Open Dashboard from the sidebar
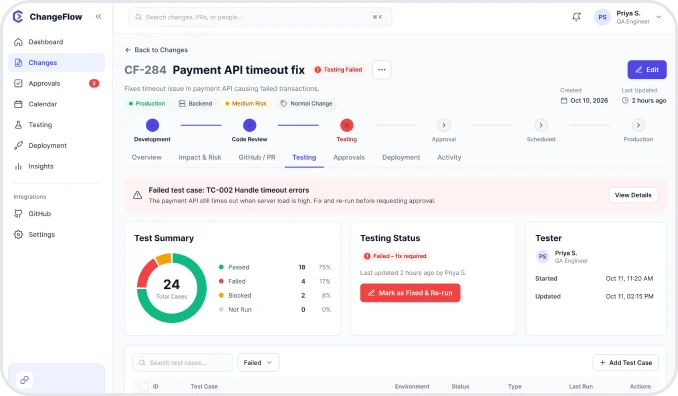Viewport: 678px width, 396px height. pyautogui.click(x=56, y=42)
